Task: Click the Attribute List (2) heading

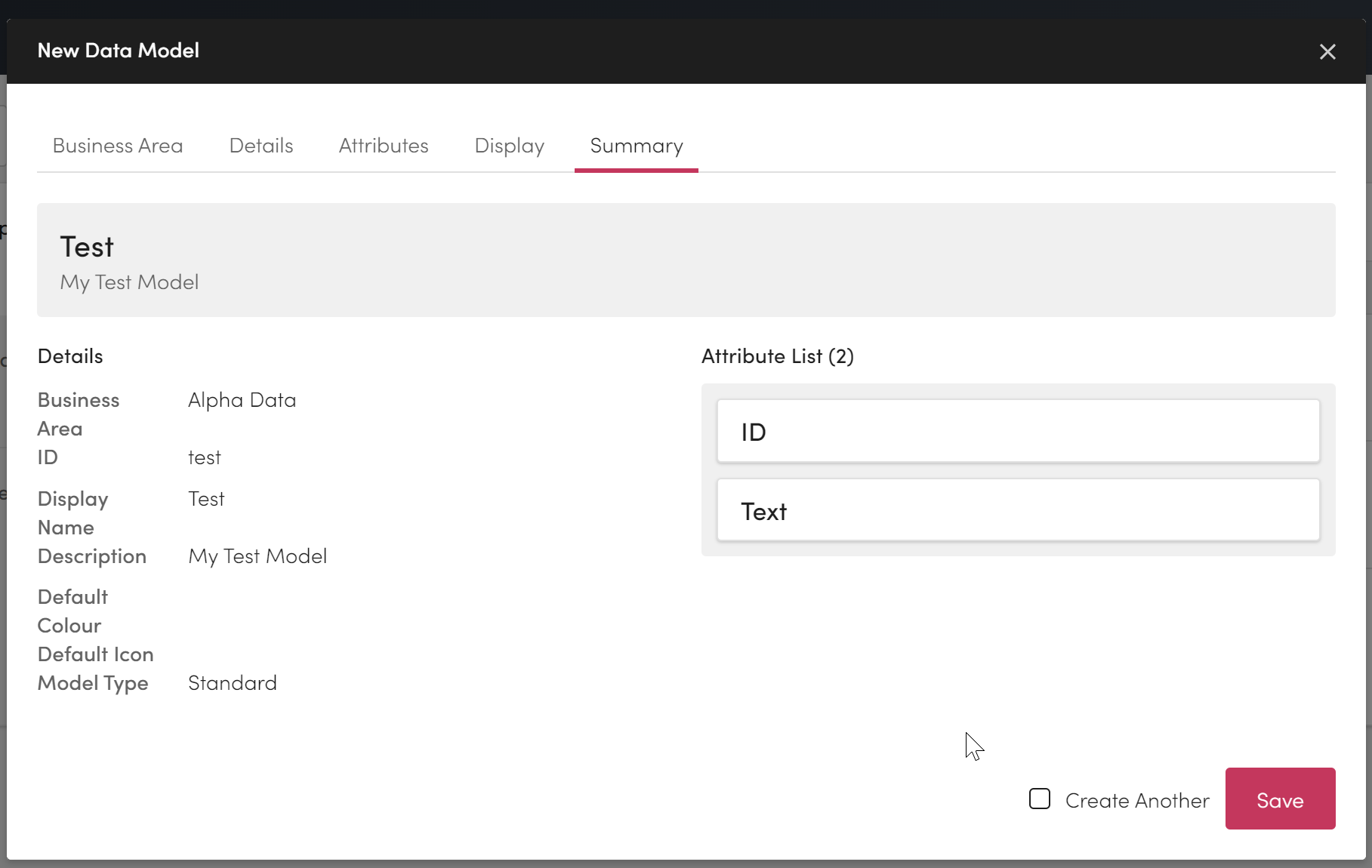Action: tap(777, 356)
